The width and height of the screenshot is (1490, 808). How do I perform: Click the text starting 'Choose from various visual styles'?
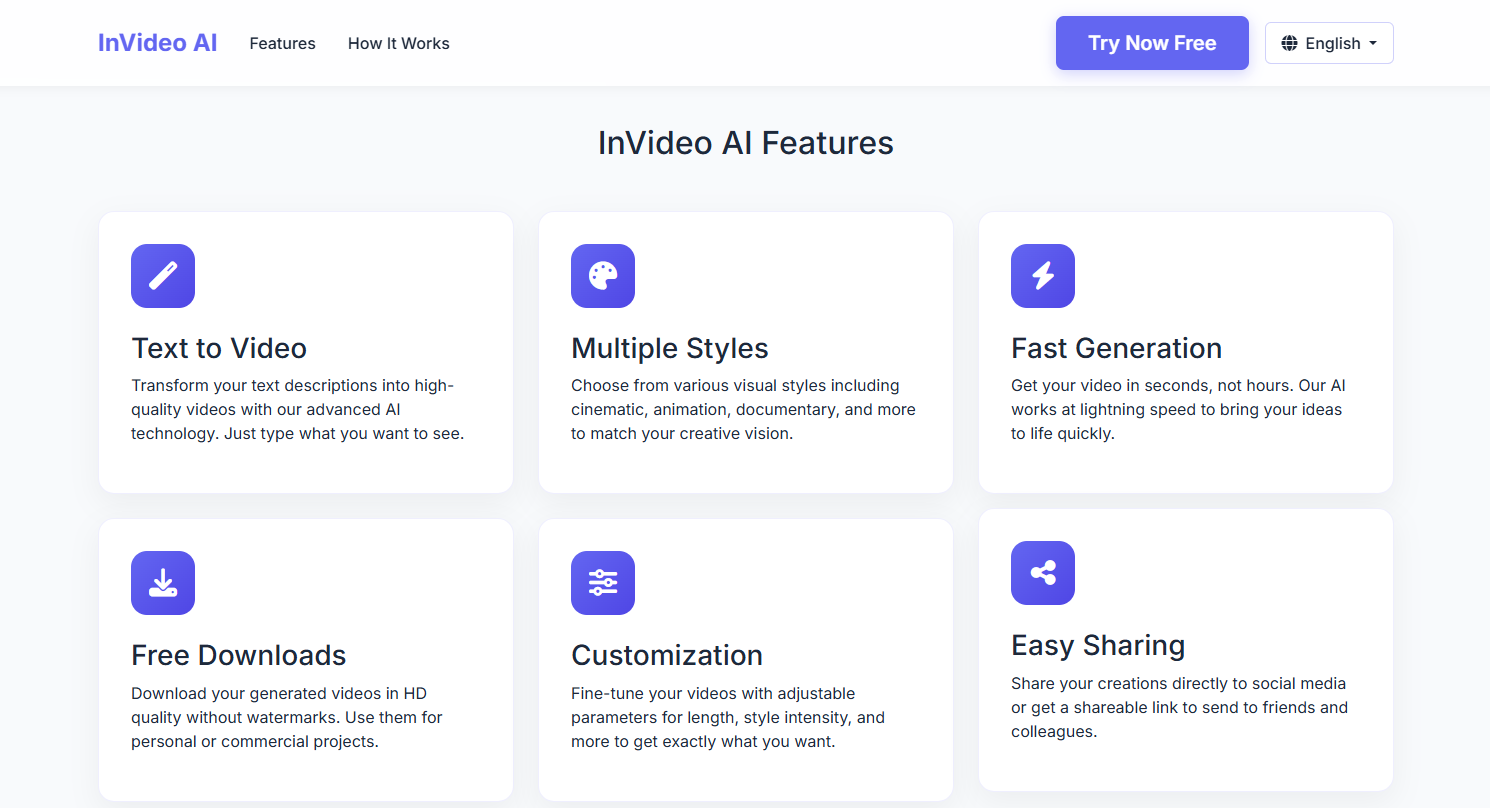tap(743, 410)
